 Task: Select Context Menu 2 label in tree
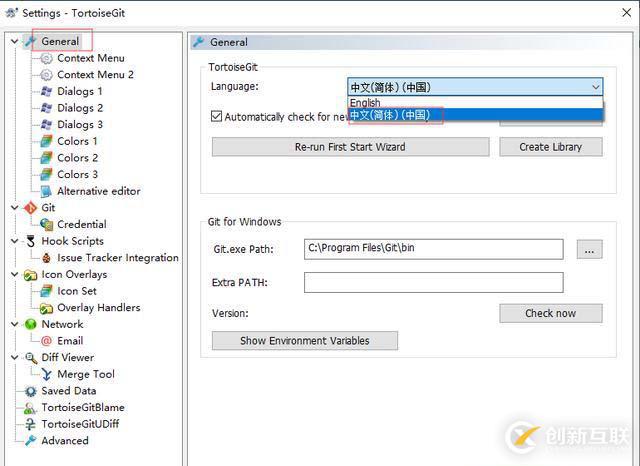pyautogui.click(x=96, y=75)
